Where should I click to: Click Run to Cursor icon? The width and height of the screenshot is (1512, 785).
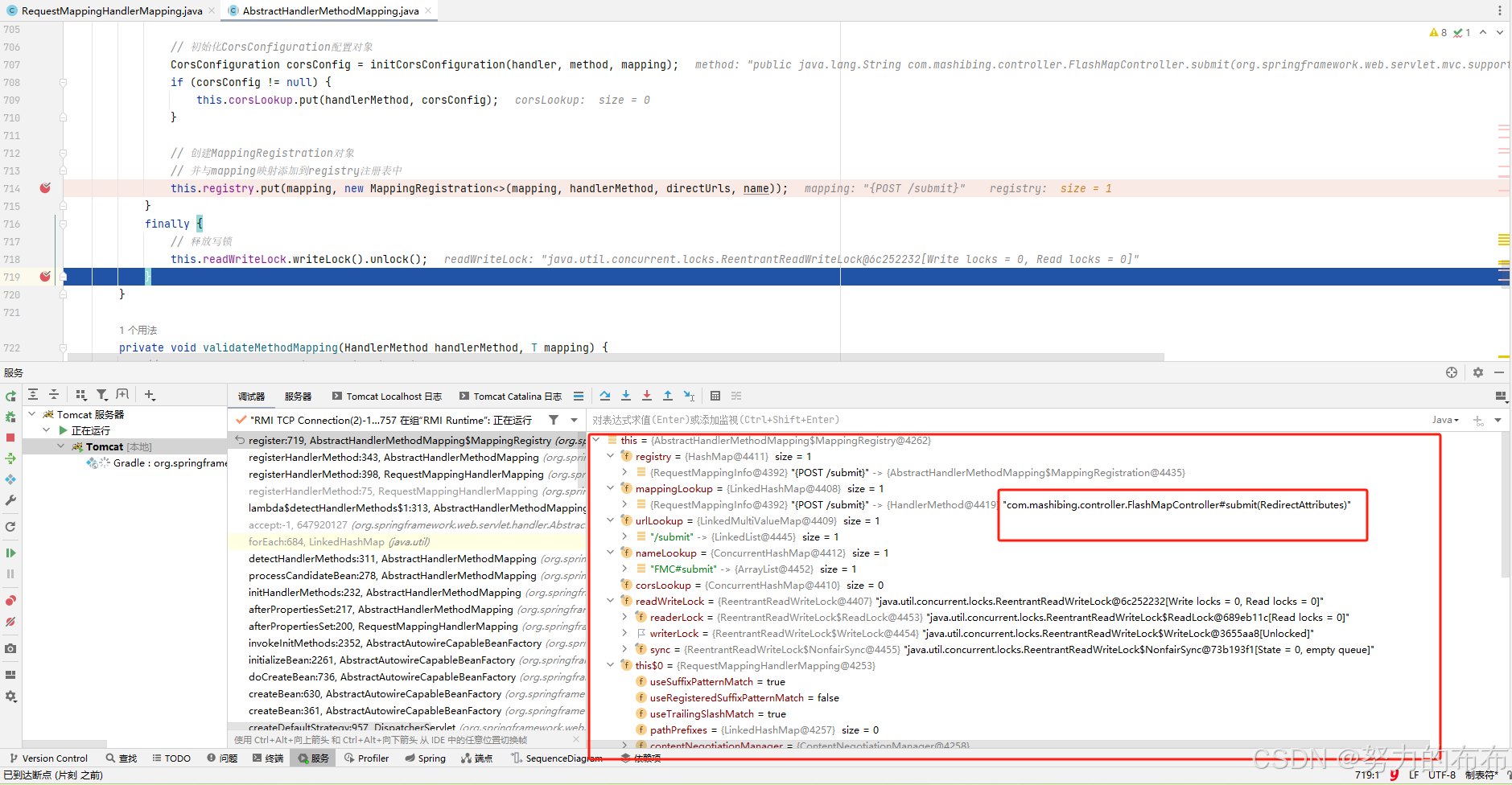point(689,396)
